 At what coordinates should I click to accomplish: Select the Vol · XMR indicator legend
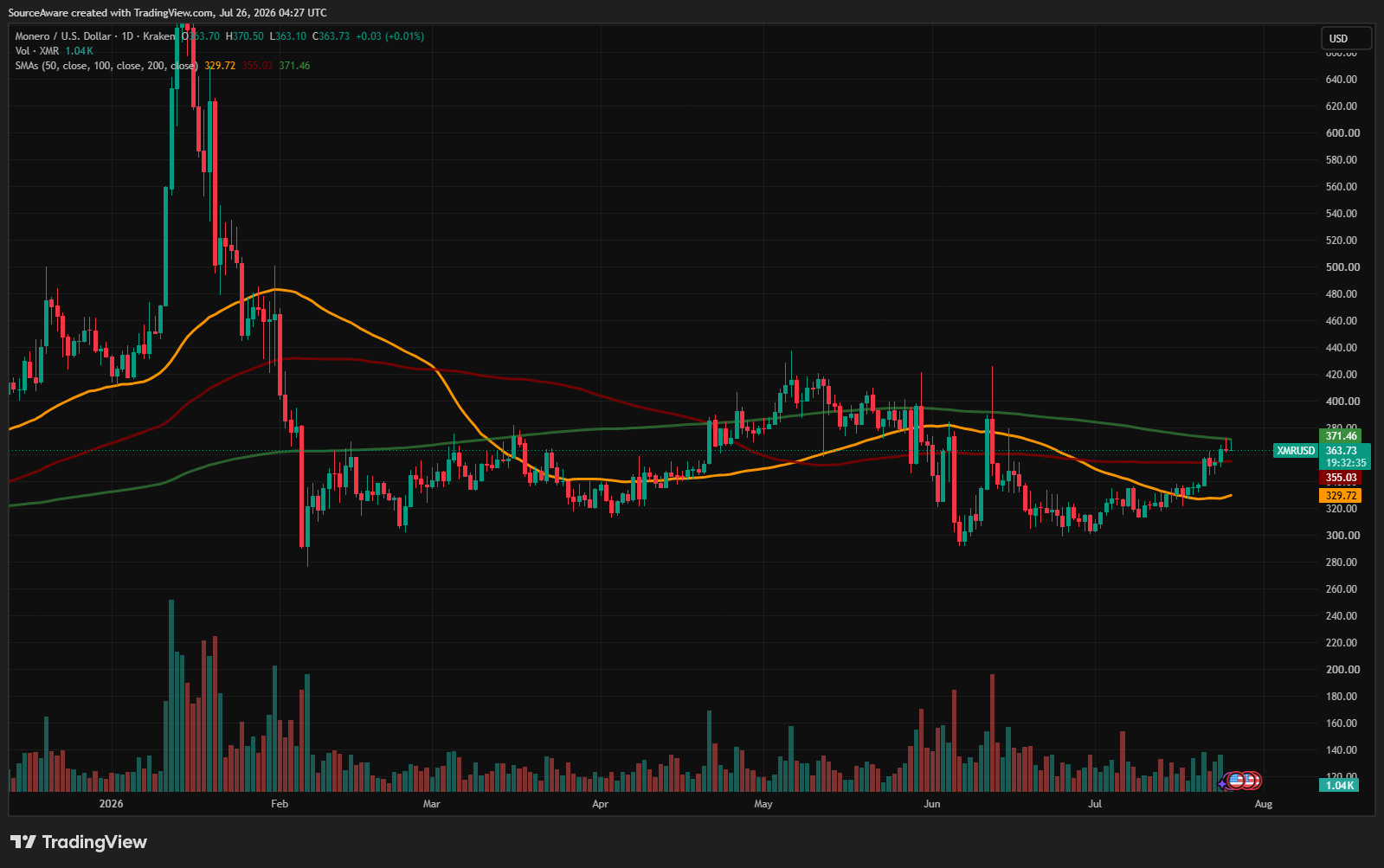pos(37,51)
